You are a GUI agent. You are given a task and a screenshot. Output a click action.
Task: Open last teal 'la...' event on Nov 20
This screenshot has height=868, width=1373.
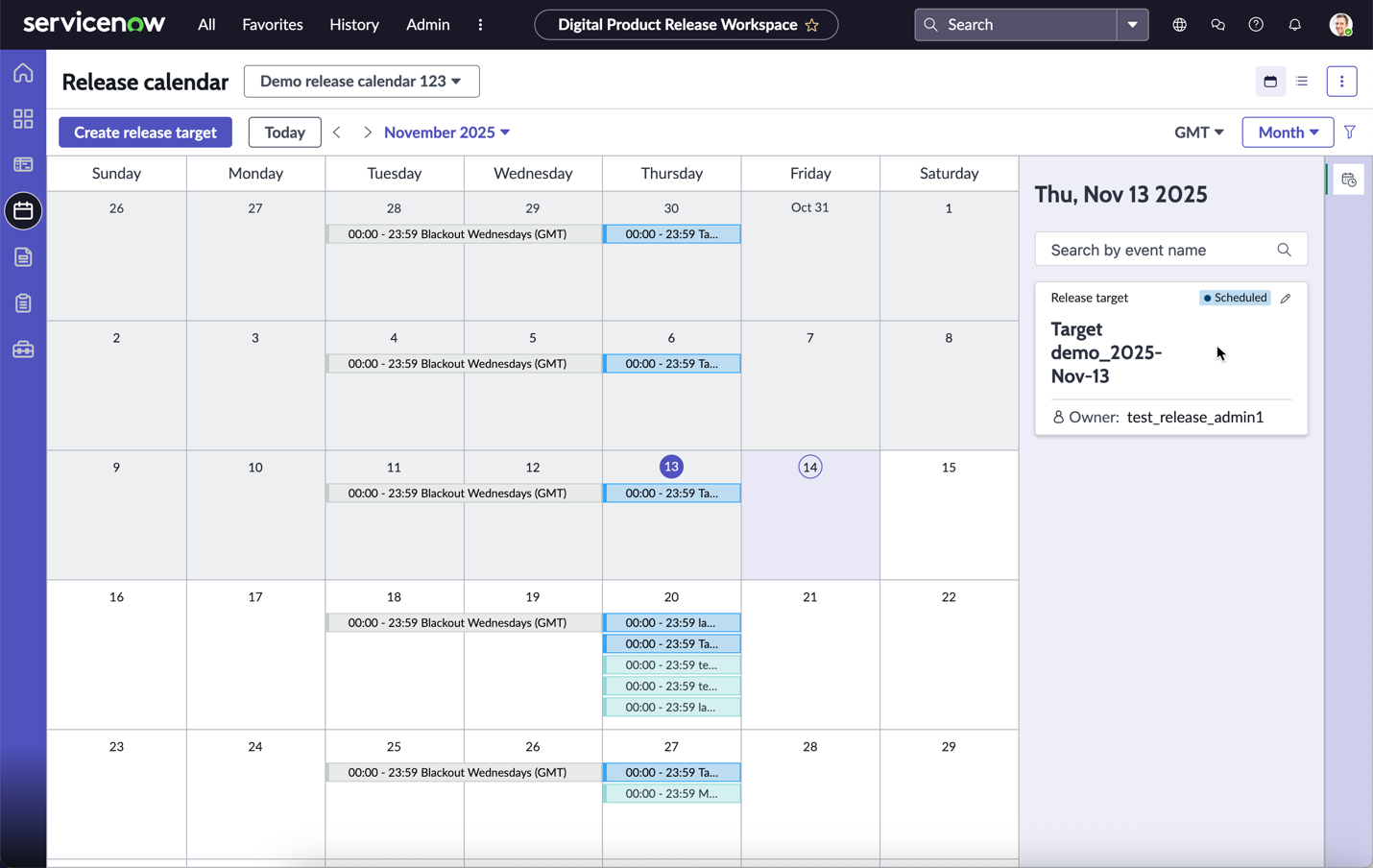672,708
